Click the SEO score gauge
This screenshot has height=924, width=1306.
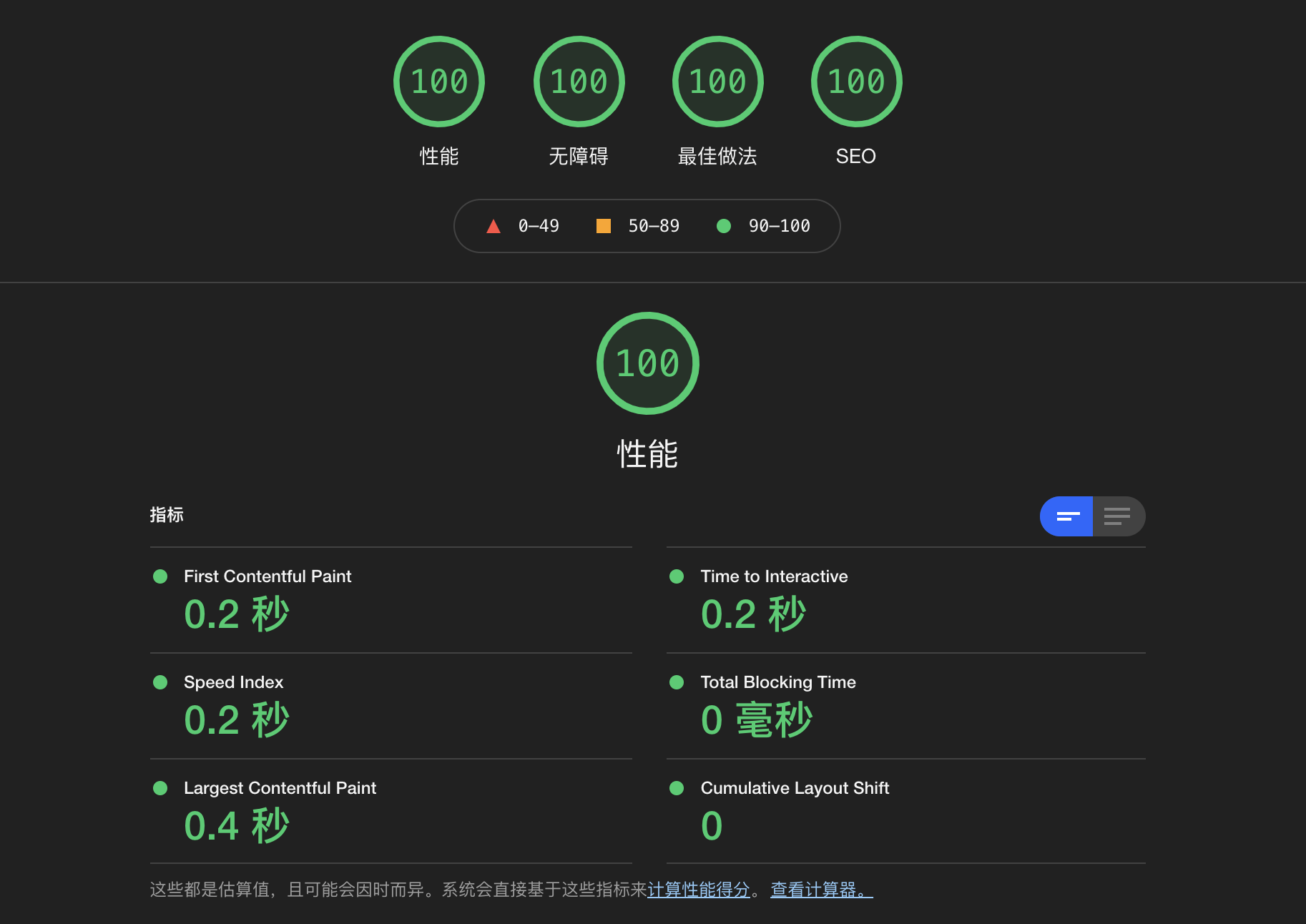pyautogui.click(x=856, y=81)
